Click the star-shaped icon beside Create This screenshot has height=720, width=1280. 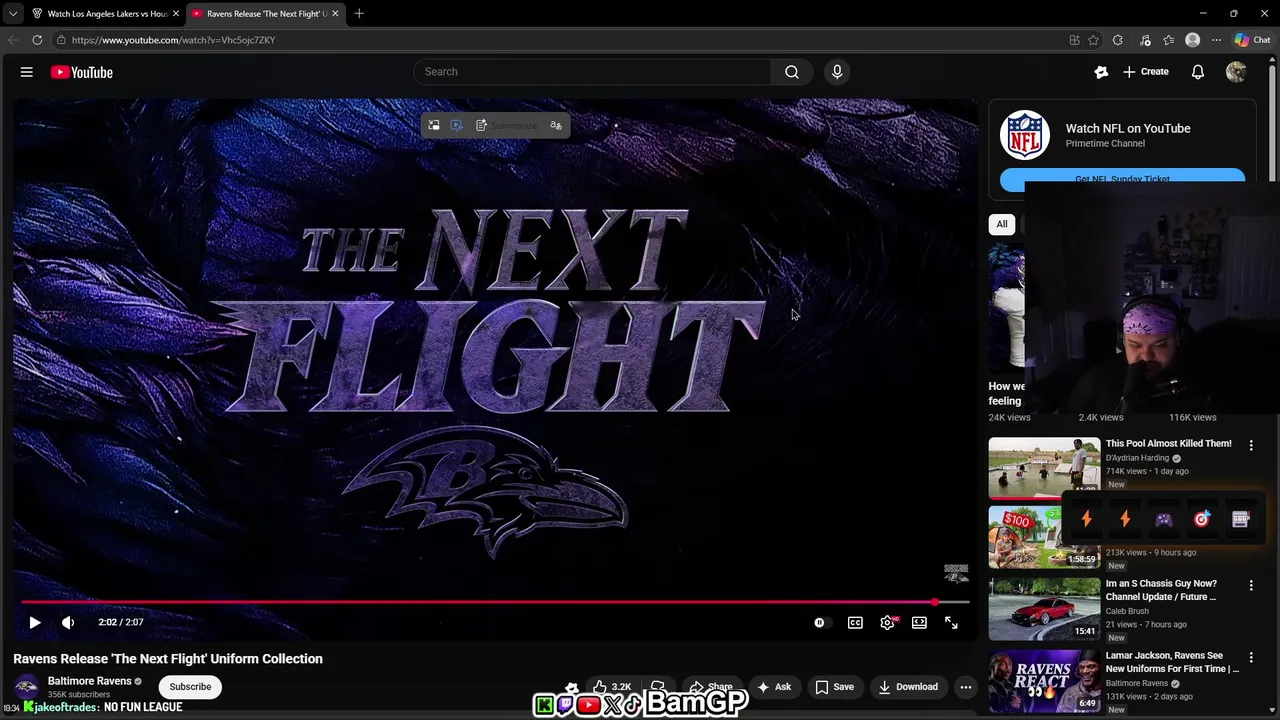click(1101, 72)
